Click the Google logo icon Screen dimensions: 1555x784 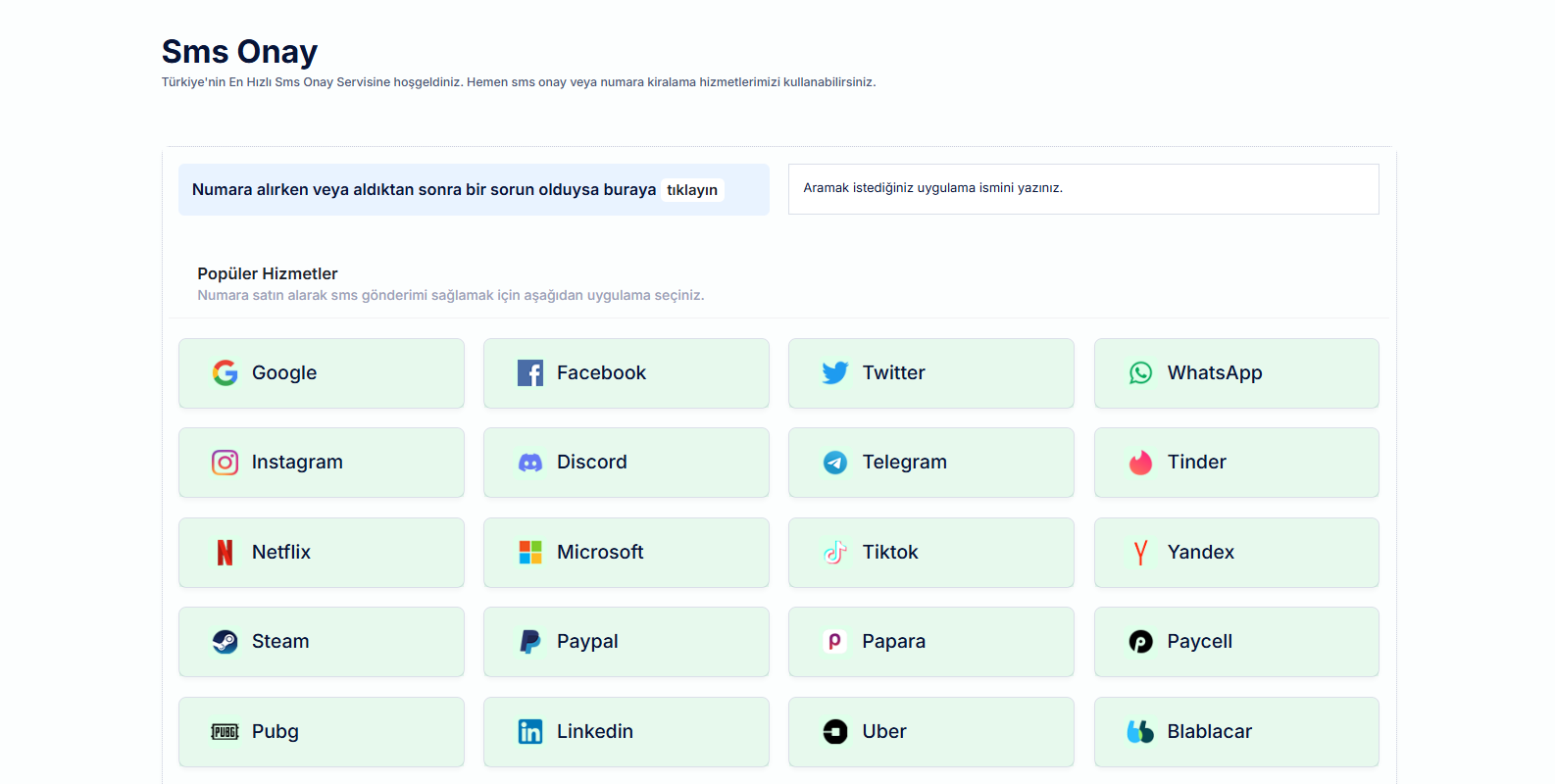(226, 372)
